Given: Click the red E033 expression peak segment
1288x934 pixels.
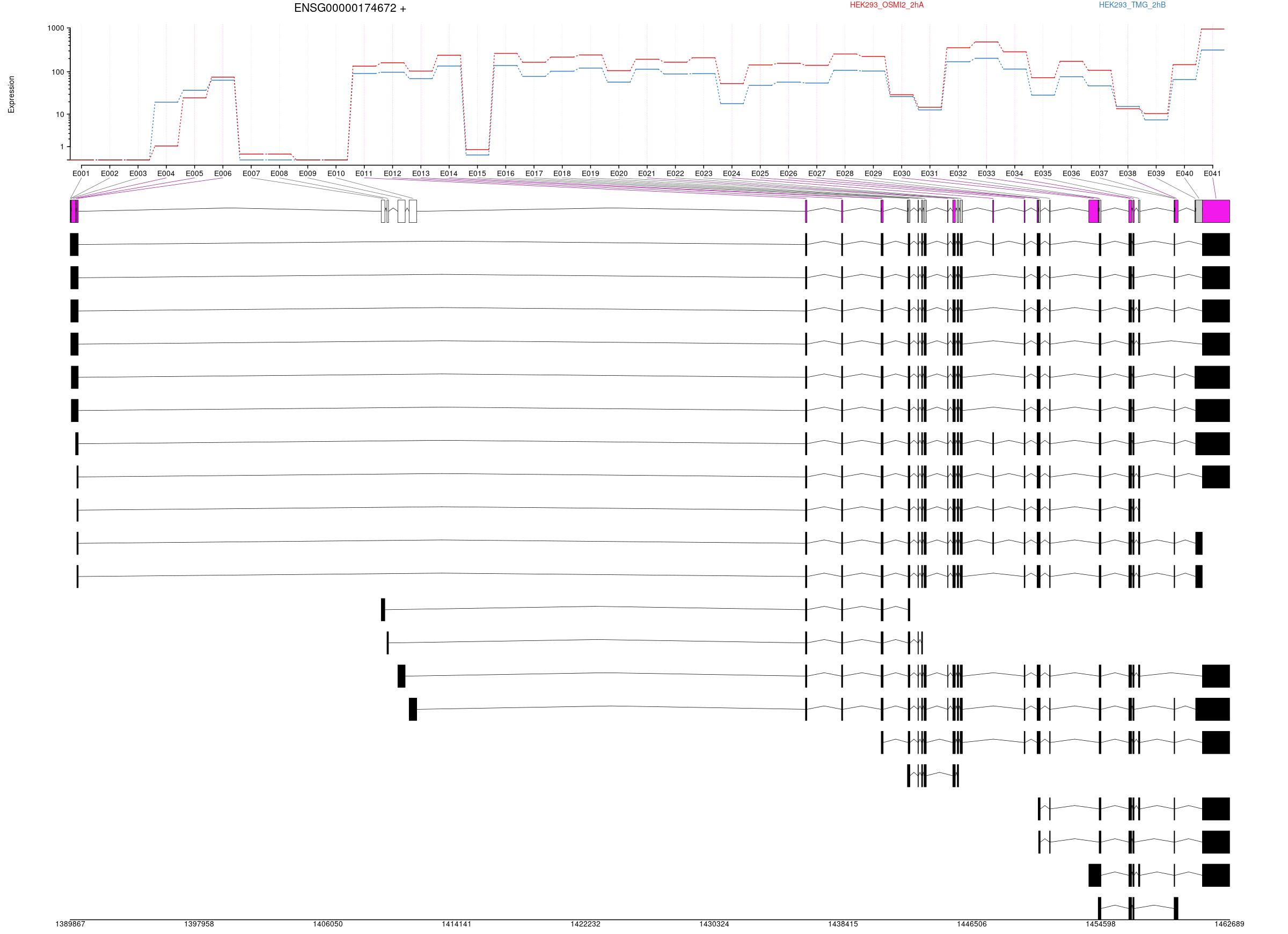Looking at the screenshot, I should click(986, 42).
